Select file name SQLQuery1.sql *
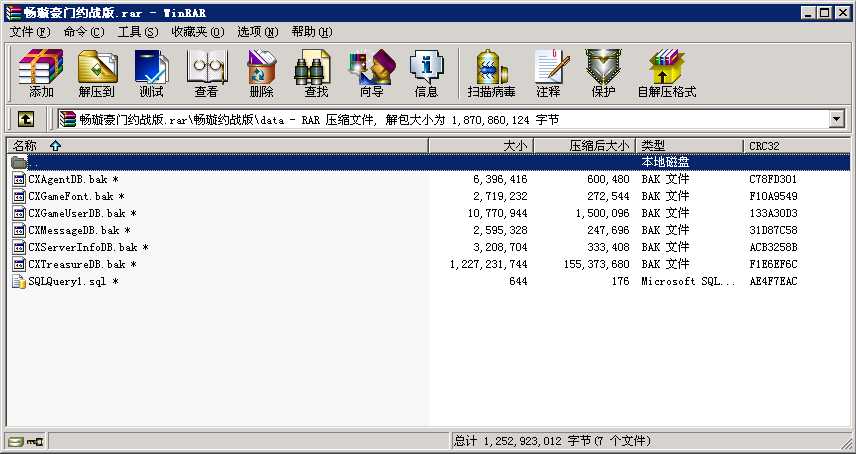The width and height of the screenshot is (856, 454). pyautogui.click(x=73, y=282)
